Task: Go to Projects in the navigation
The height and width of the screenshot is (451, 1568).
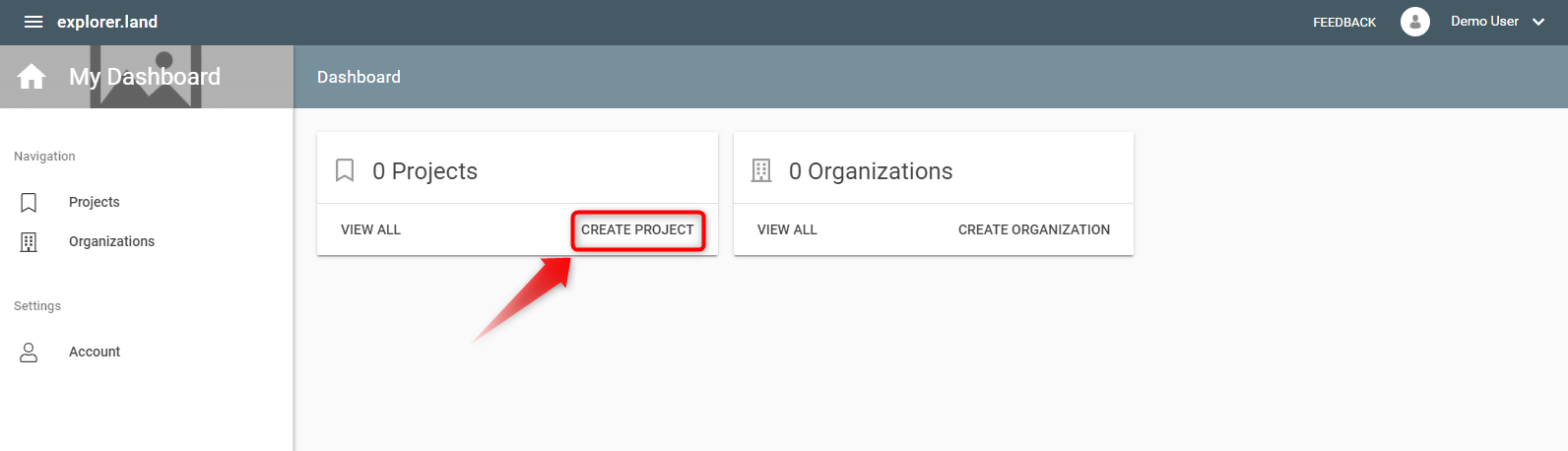Action: 95,202
